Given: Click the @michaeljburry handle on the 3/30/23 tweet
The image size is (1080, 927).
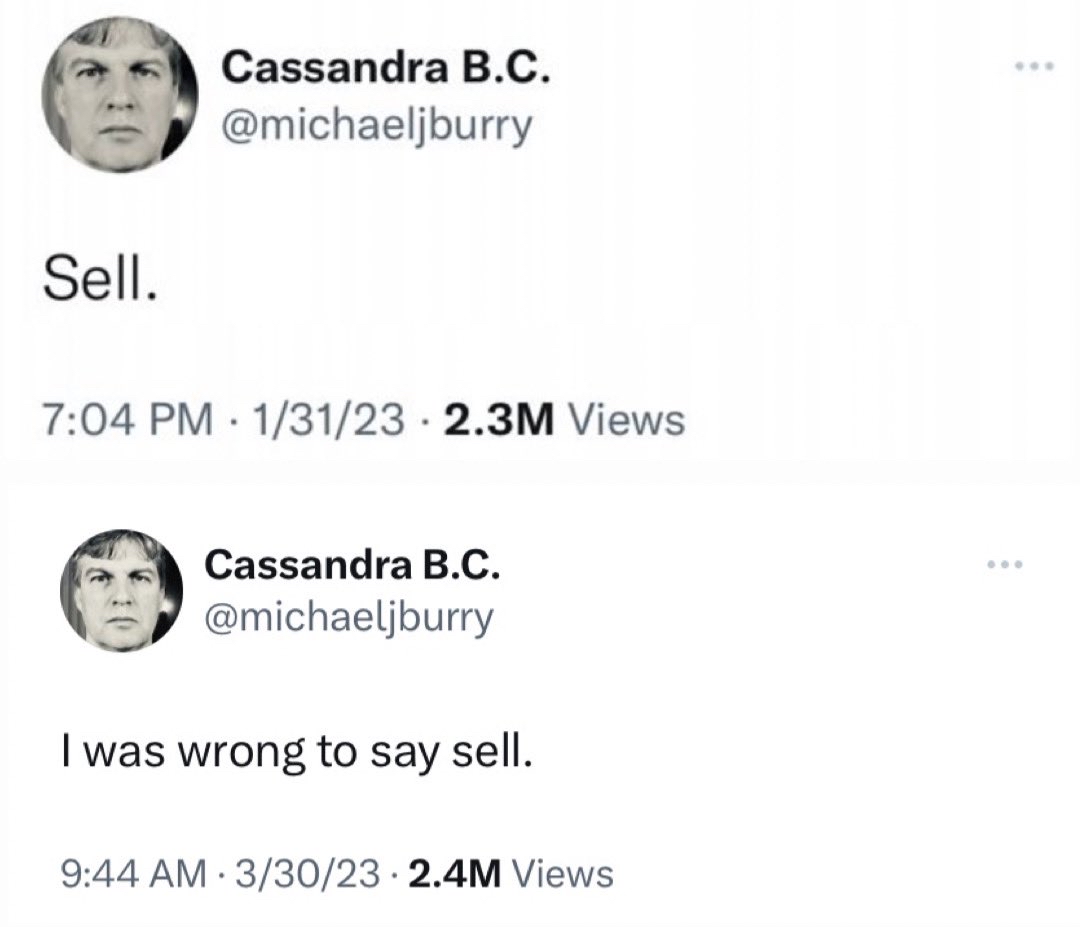Looking at the screenshot, I should point(349,617).
